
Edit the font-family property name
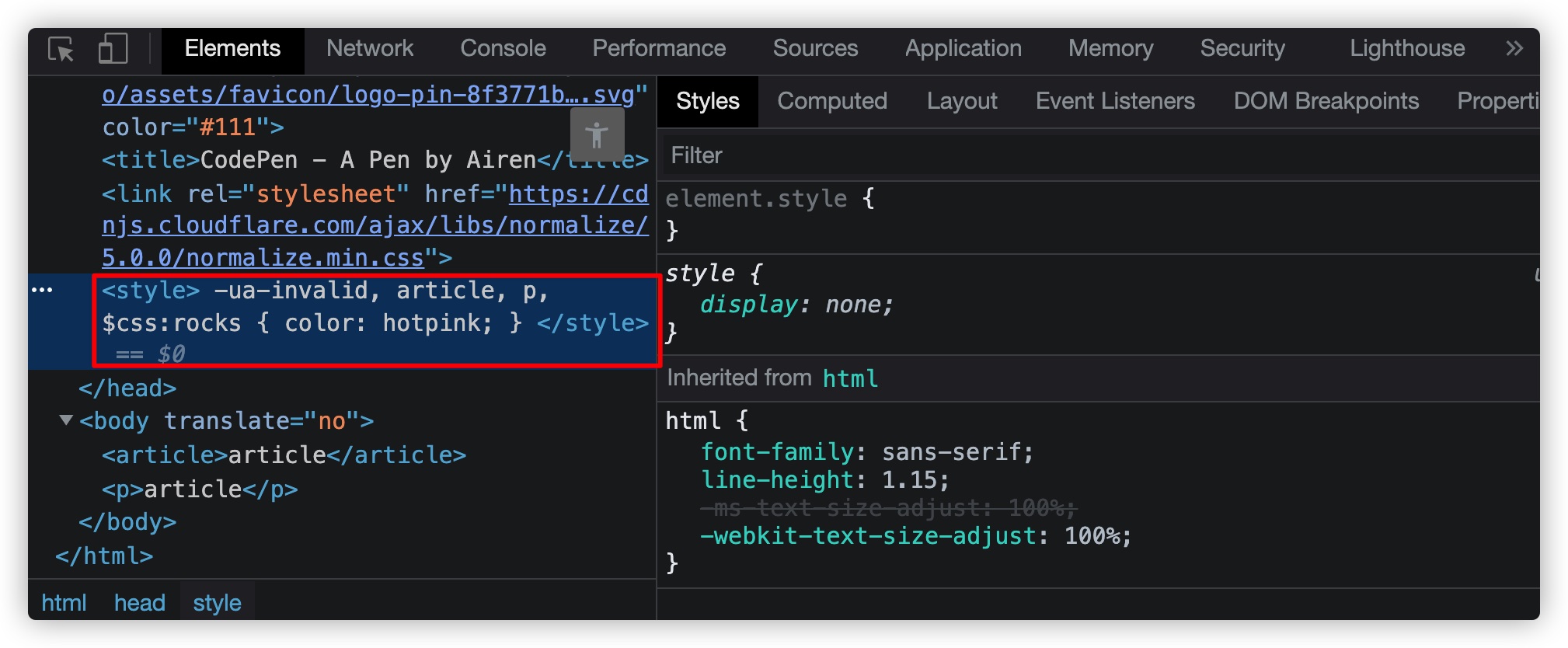coord(777,452)
